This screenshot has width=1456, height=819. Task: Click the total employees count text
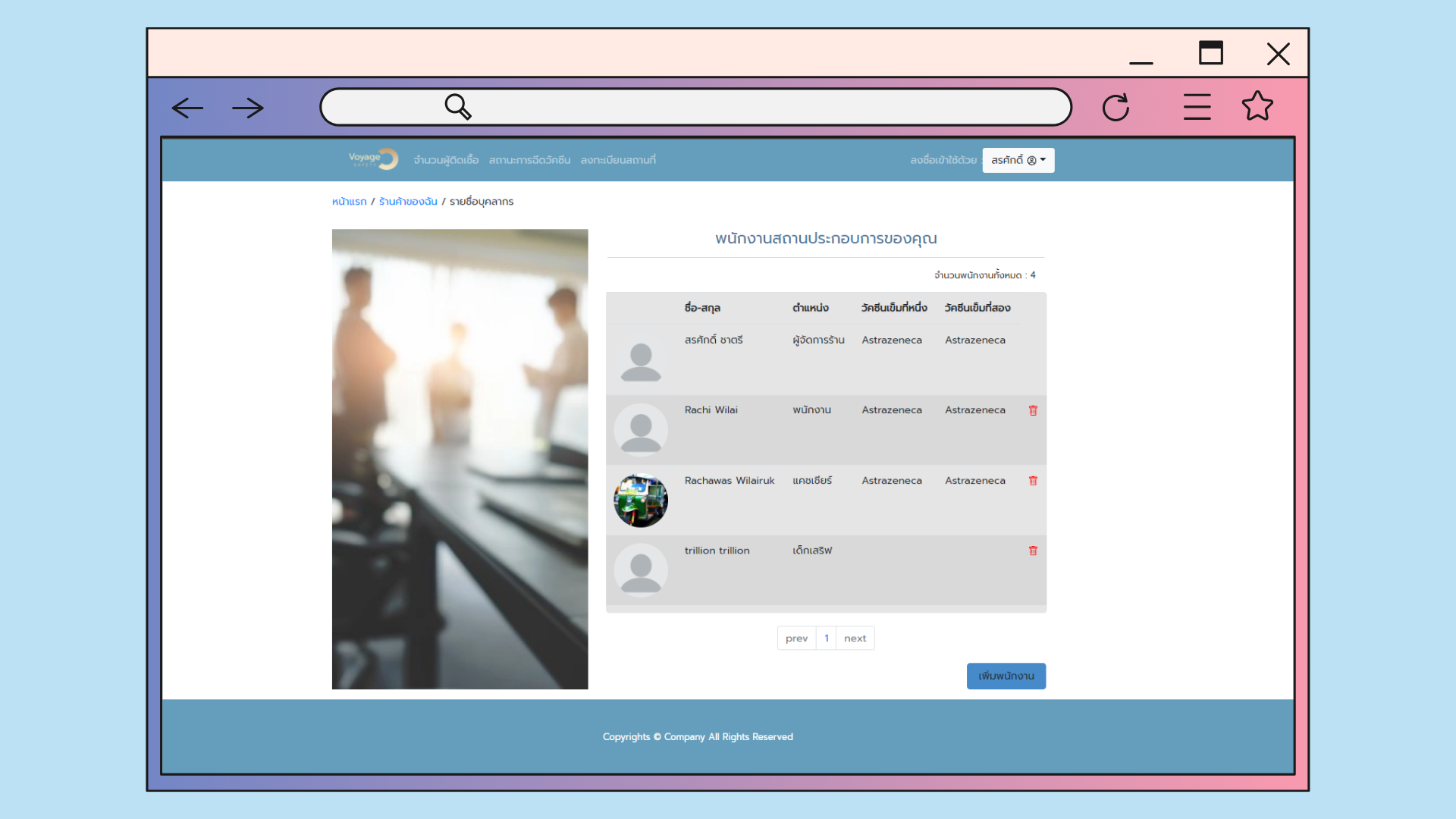tap(985, 275)
